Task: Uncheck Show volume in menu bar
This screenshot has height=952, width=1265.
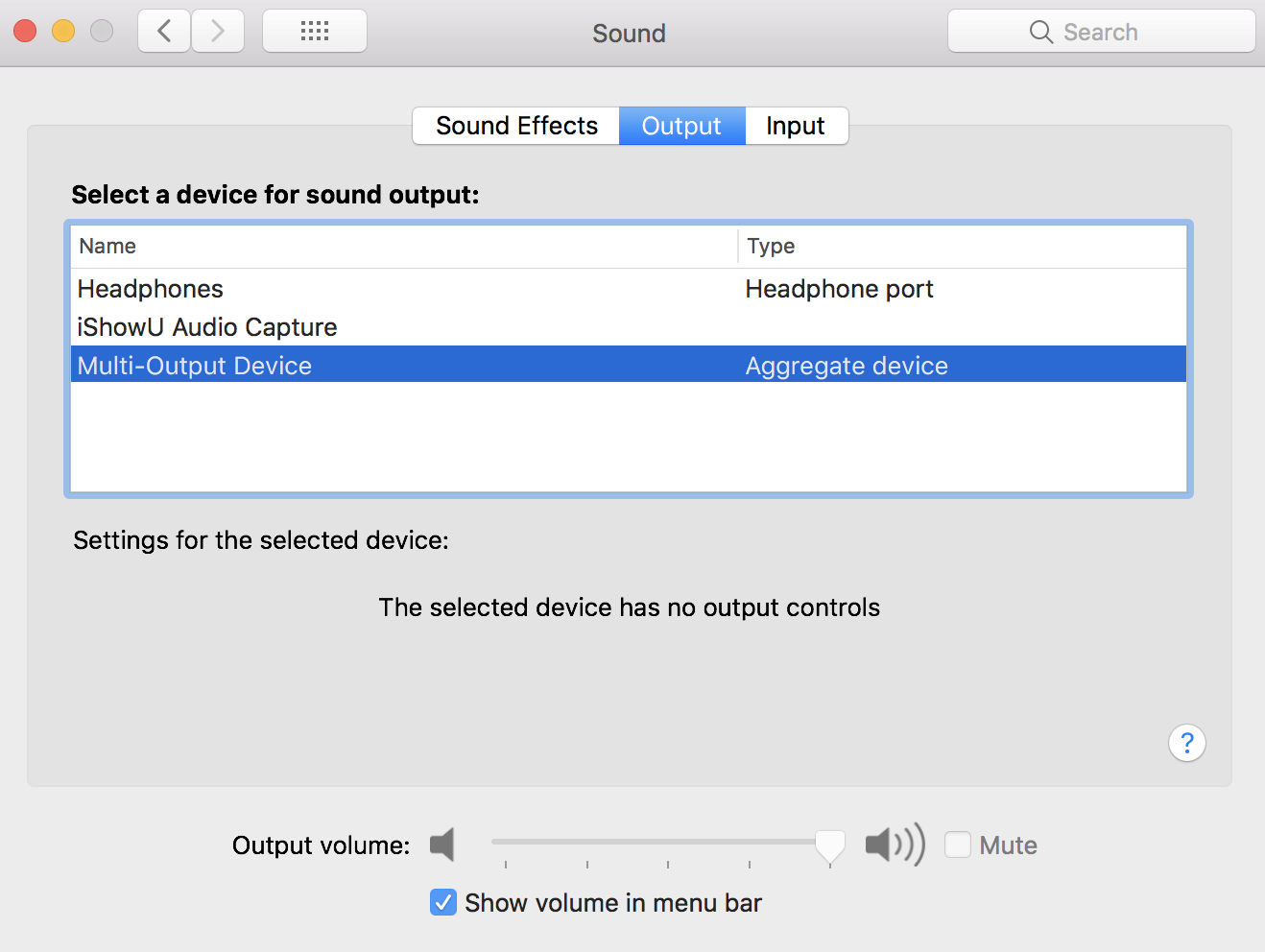Action: tap(443, 902)
